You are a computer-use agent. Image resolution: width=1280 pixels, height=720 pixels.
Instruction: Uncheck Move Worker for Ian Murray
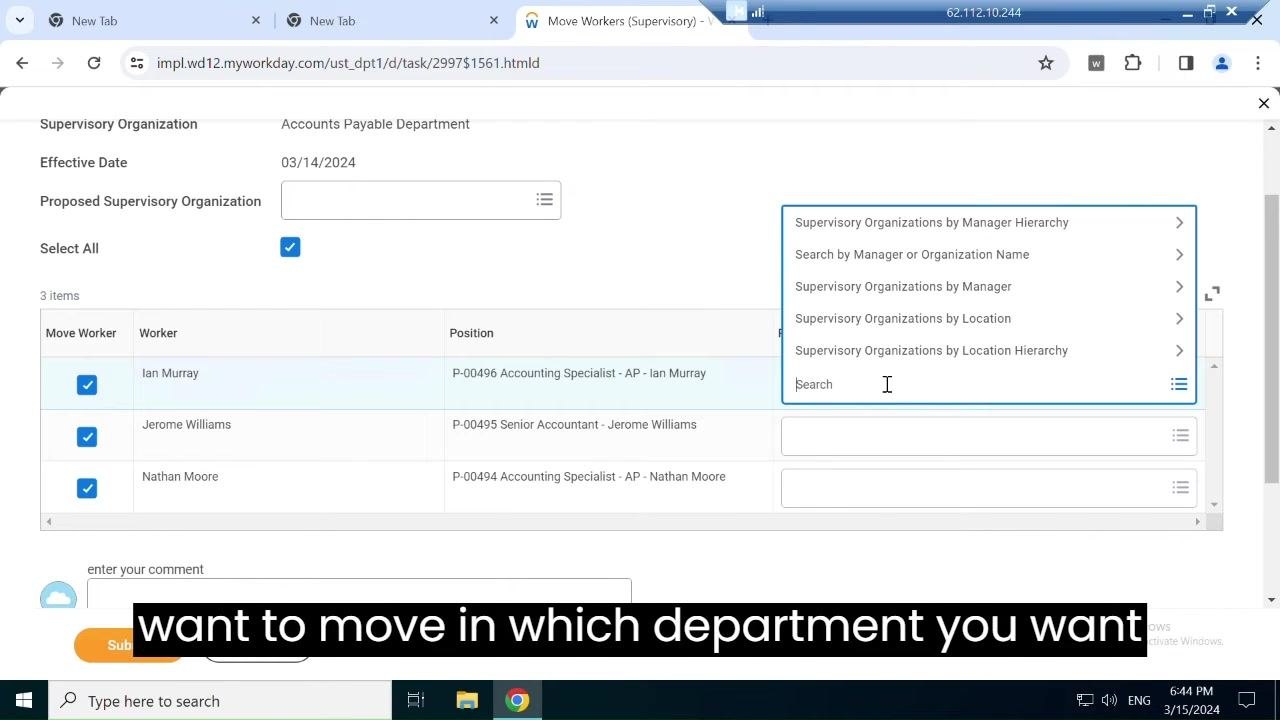point(87,385)
